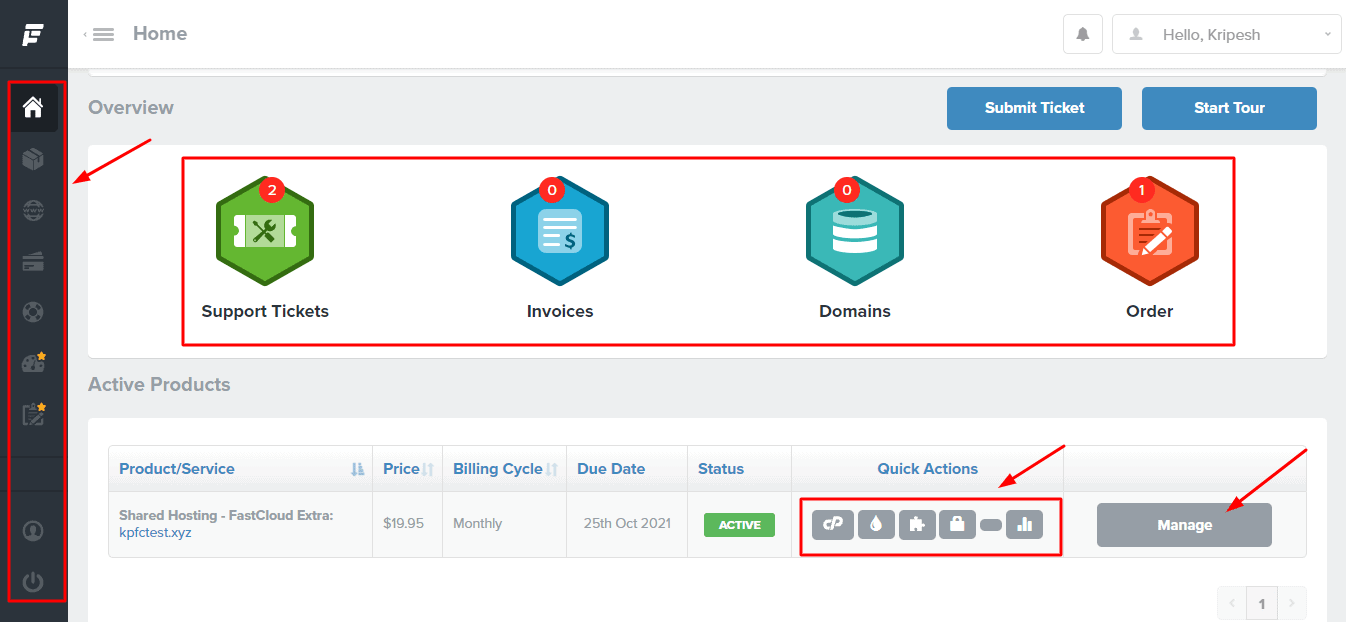This screenshot has height=622, width=1346.
Task: Open the starred palette icon in the sidebar
Action: [34, 362]
